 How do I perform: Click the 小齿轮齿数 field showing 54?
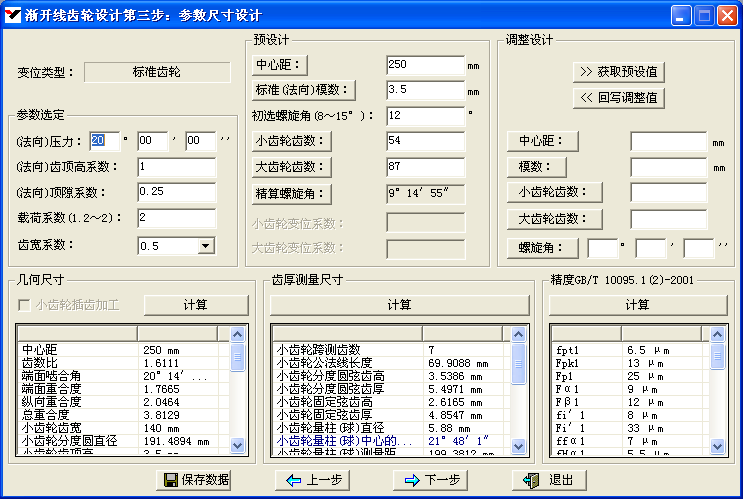point(425,141)
